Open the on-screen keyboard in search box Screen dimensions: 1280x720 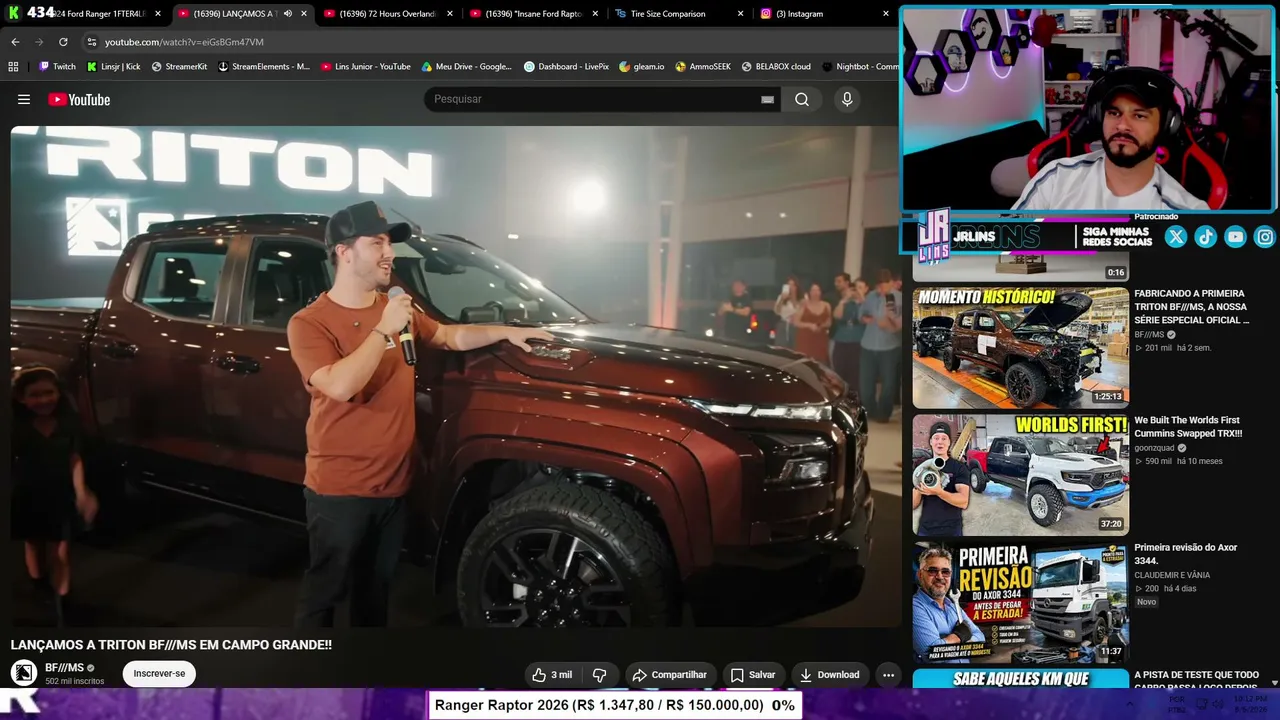767,99
